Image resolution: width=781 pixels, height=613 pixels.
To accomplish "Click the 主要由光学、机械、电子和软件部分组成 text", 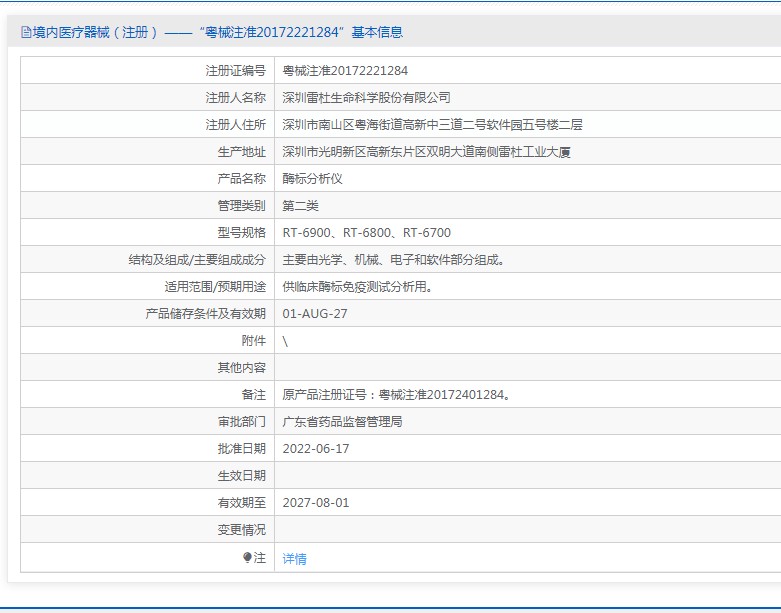I will pos(393,259).
